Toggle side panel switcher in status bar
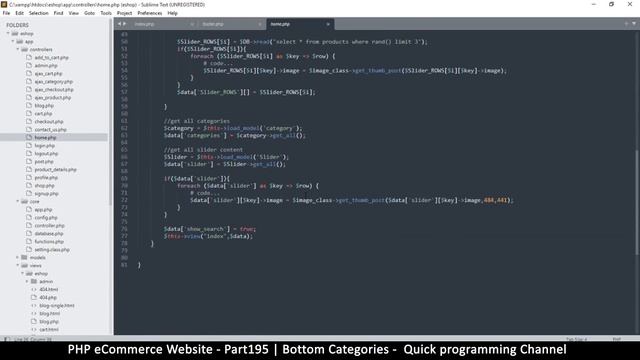Screen dimensions: 640x360 click(7, 339)
